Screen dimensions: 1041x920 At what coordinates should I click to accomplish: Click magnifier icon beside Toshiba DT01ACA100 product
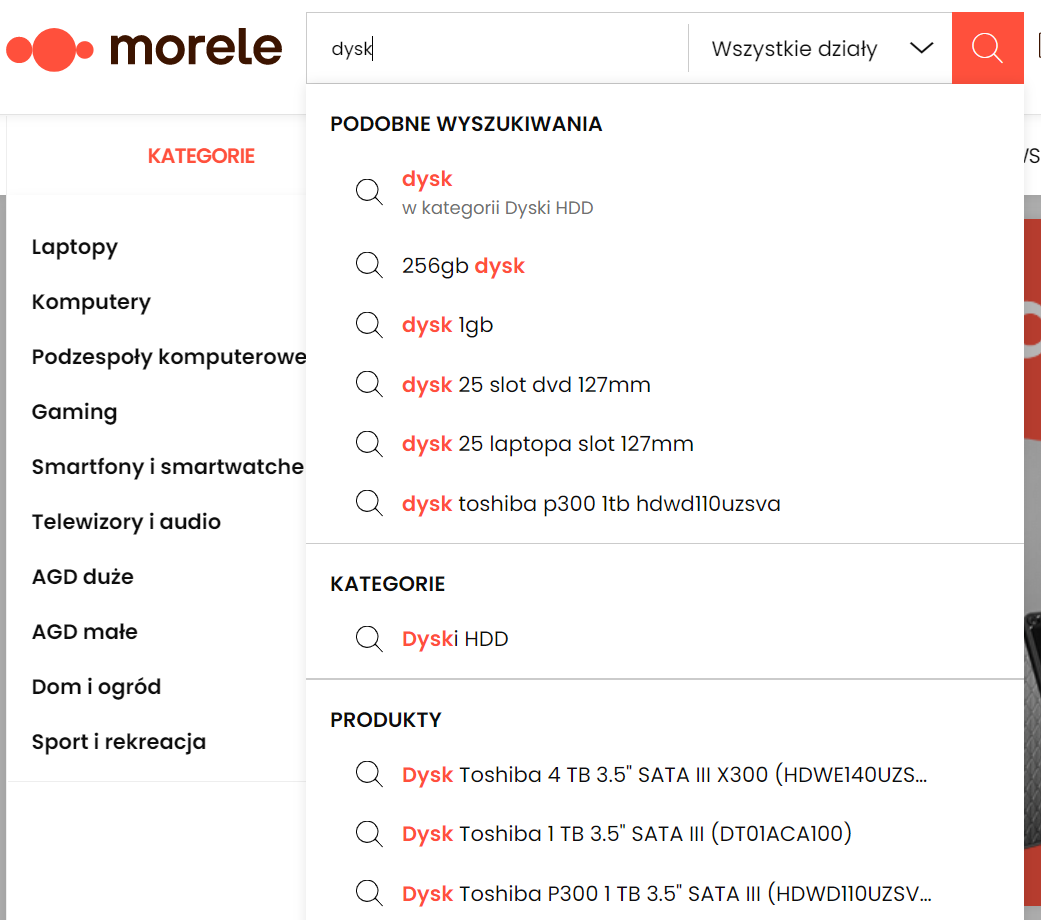[369, 833]
